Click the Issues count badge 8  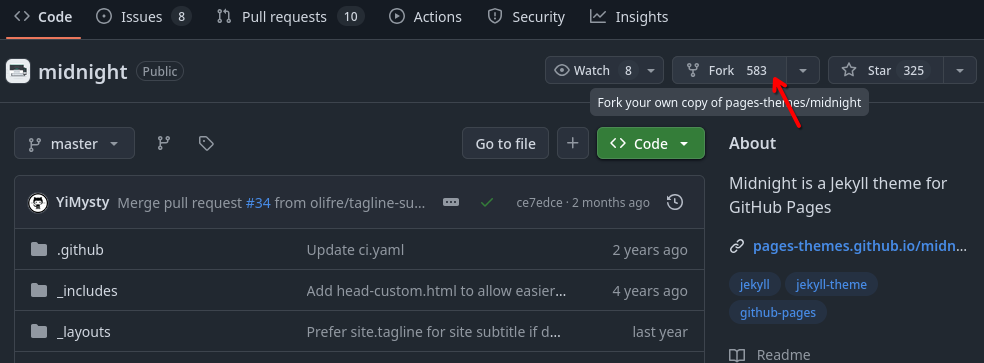tap(181, 17)
